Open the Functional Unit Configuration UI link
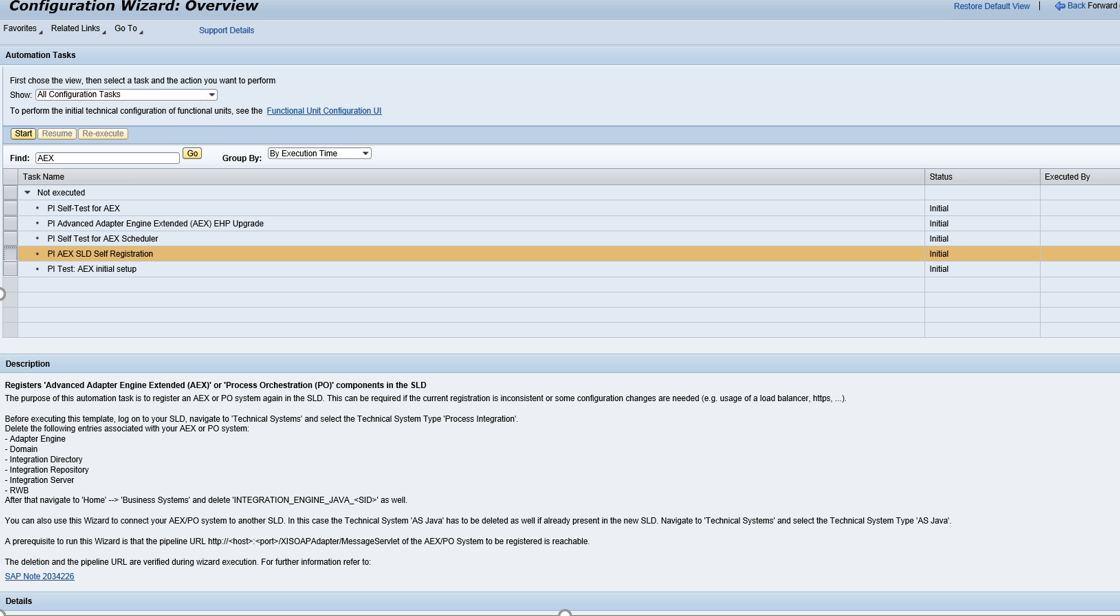Viewport: 1120px width, 616px height. [x=324, y=111]
